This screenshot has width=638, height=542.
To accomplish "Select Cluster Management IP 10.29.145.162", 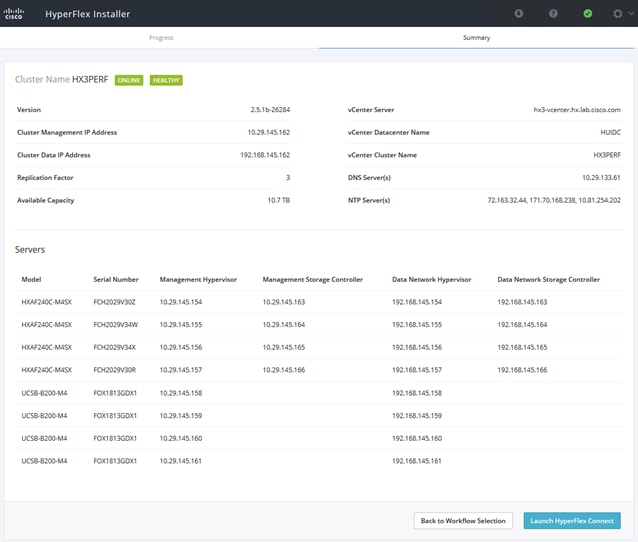I will tap(269, 132).
